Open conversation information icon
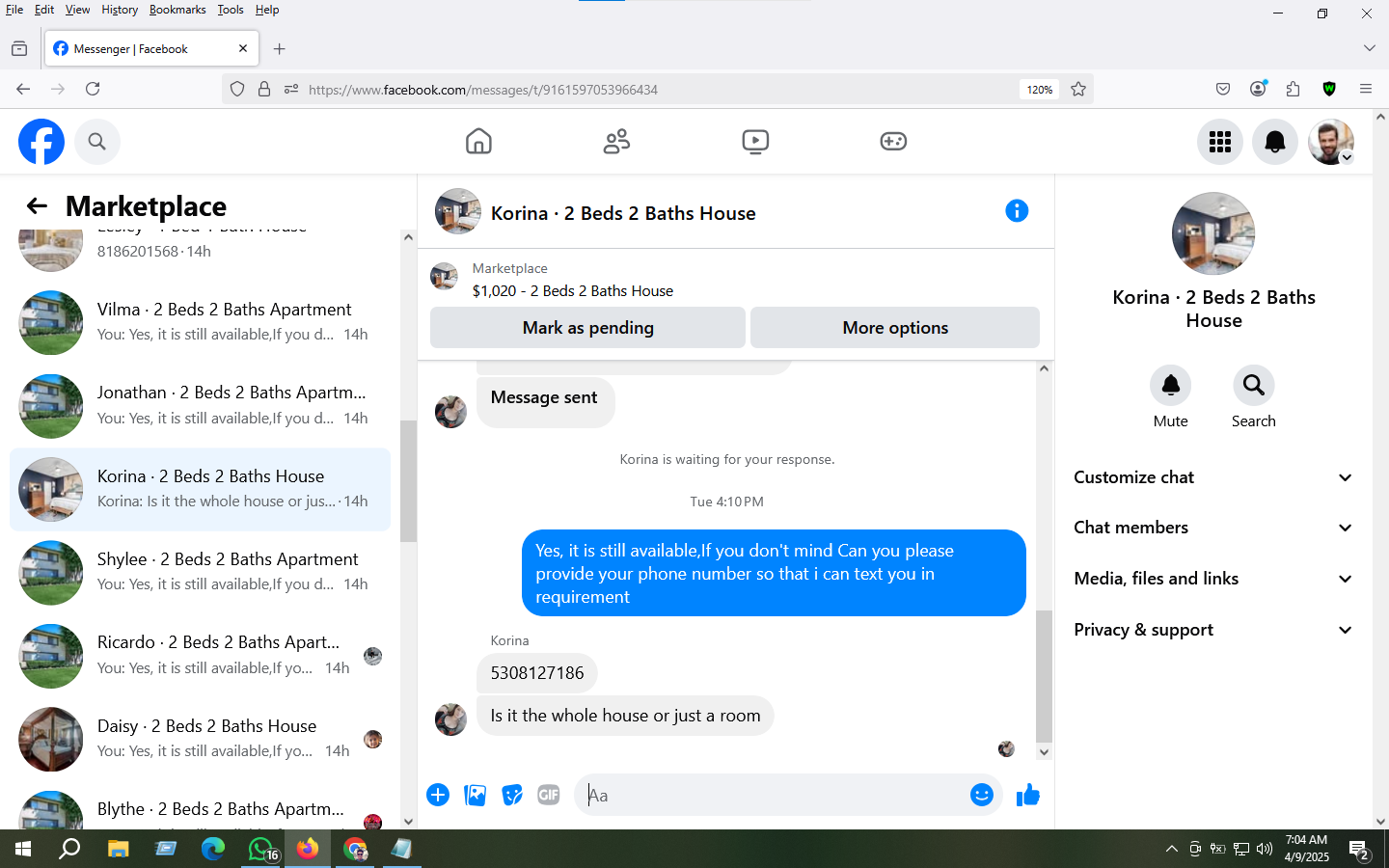Image resolution: width=1389 pixels, height=868 pixels. [1017, 211]
